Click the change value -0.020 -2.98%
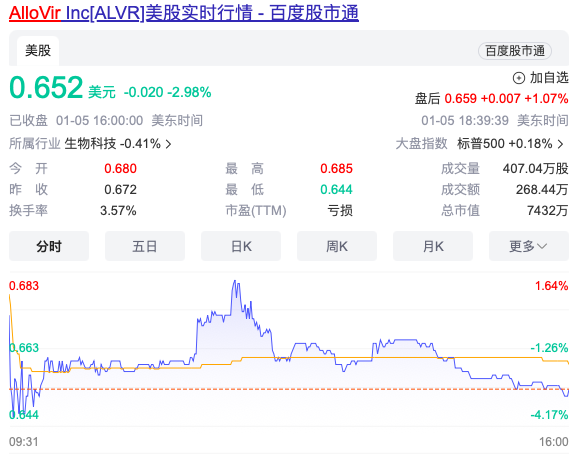577x456 pixels. (167, 92)
